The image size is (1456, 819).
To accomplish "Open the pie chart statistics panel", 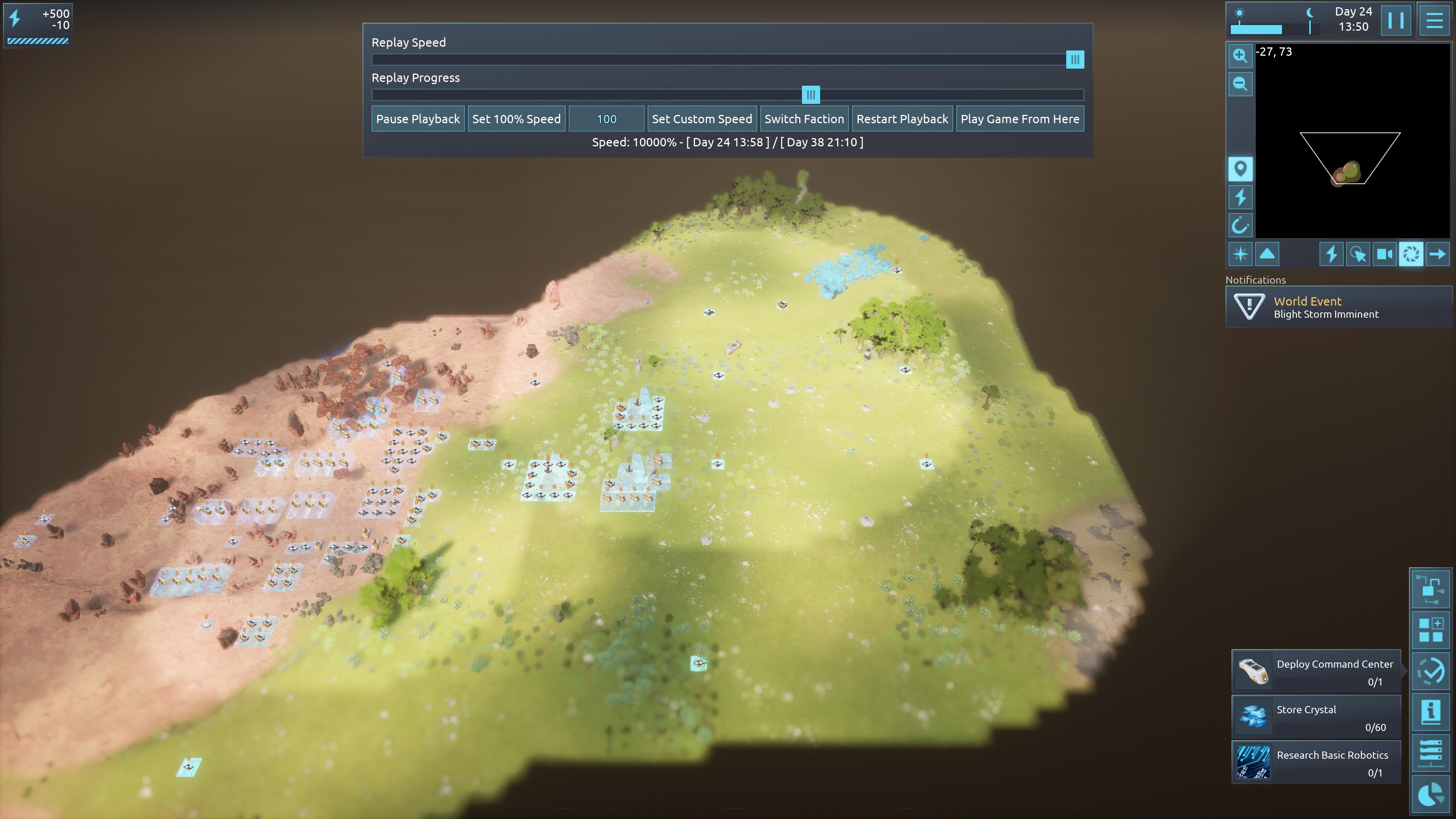I will [1431, 795].
